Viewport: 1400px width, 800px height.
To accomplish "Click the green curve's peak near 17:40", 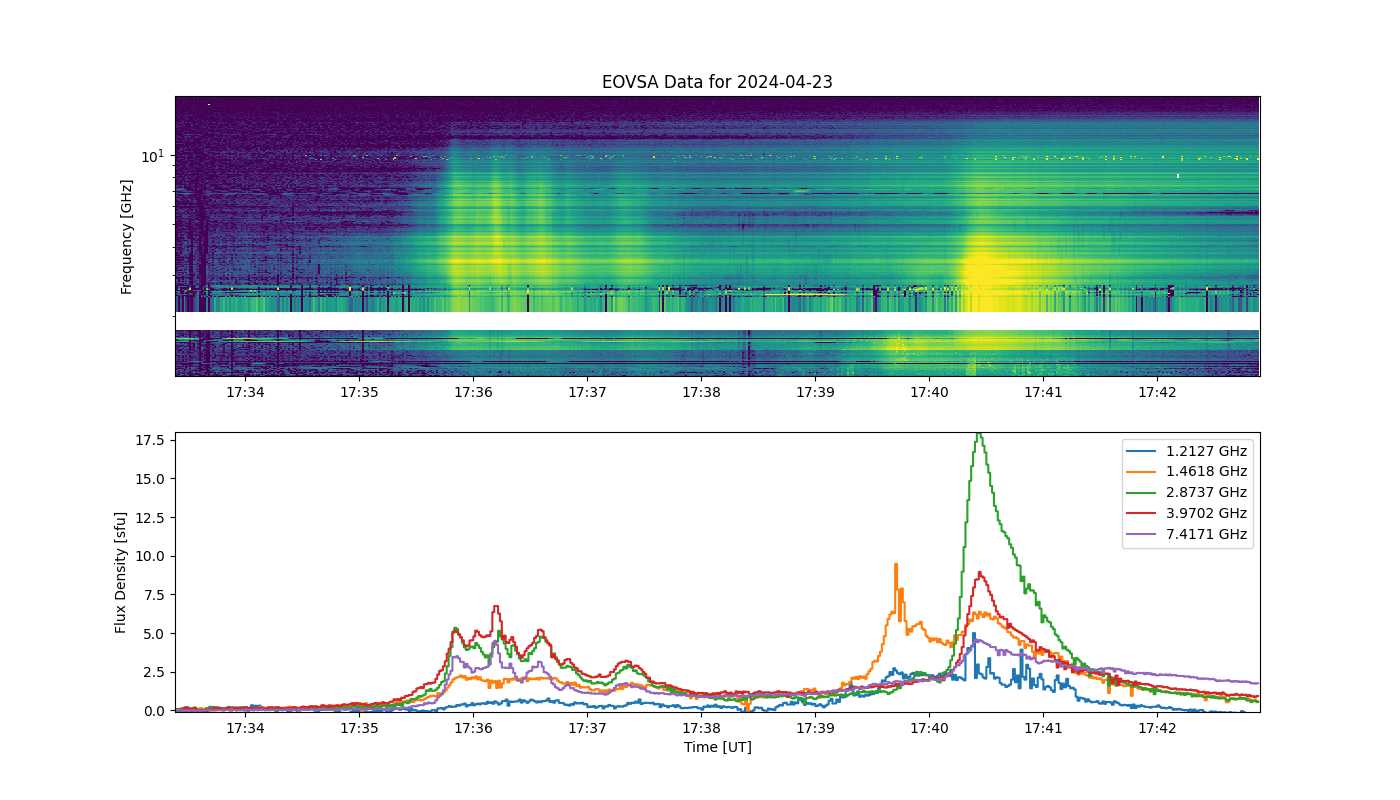I will [x=978, y=435].
